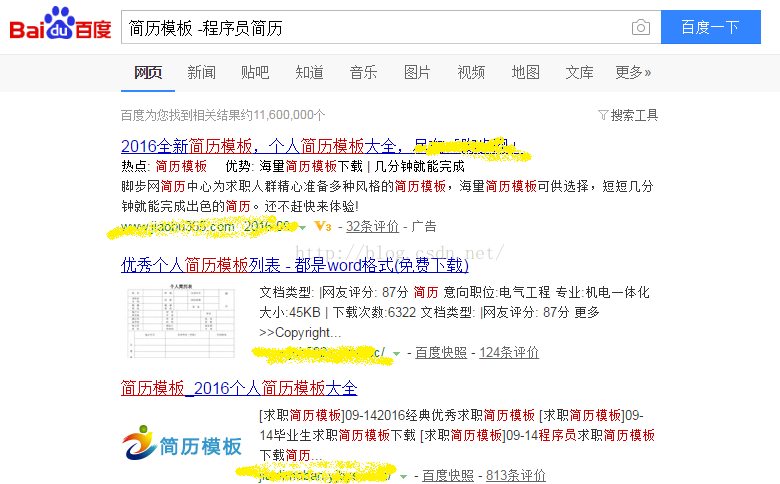Switch to the 音乐 tab
The height and width of the screenshot is (484, 780).
pyautogui.click(x=363, y=73)
